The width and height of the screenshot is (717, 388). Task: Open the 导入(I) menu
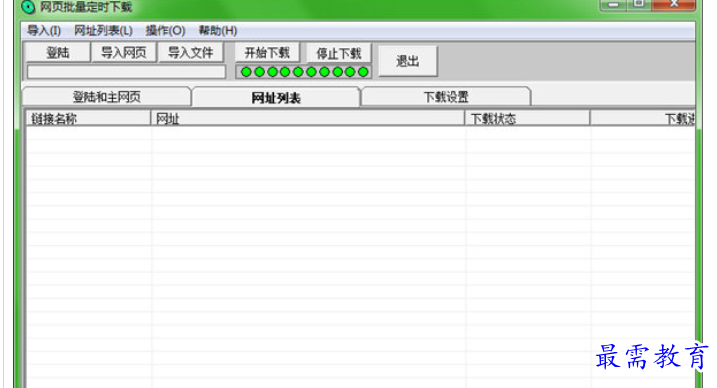(44, 31)
